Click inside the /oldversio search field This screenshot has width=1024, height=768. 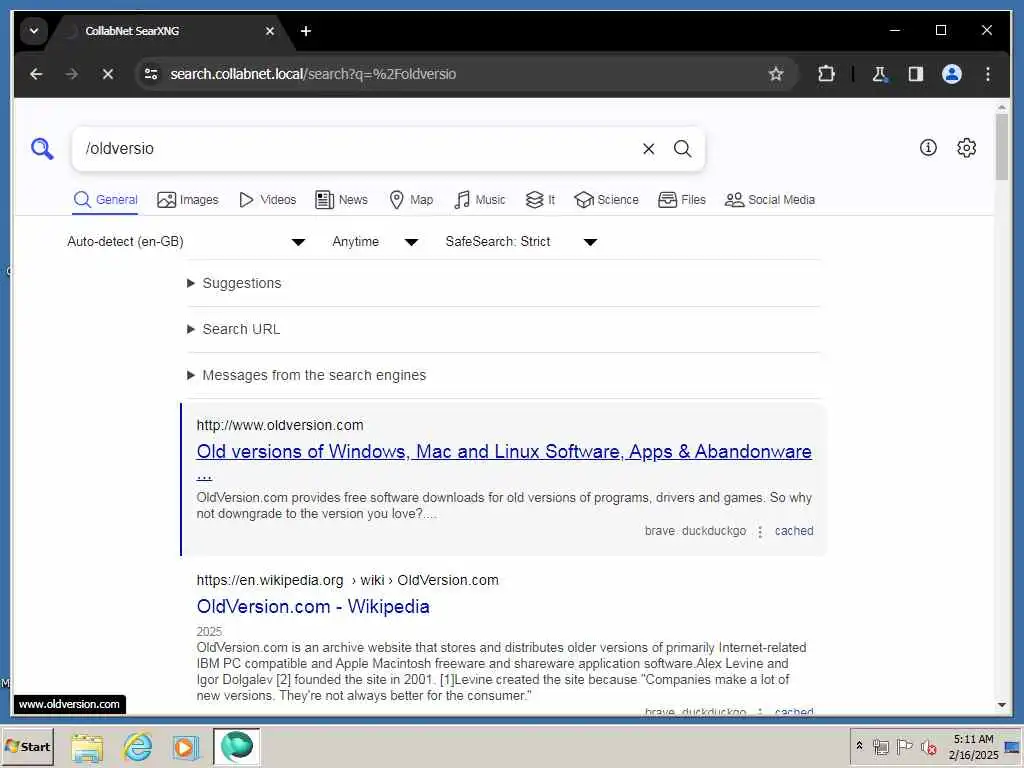(356, 149)
